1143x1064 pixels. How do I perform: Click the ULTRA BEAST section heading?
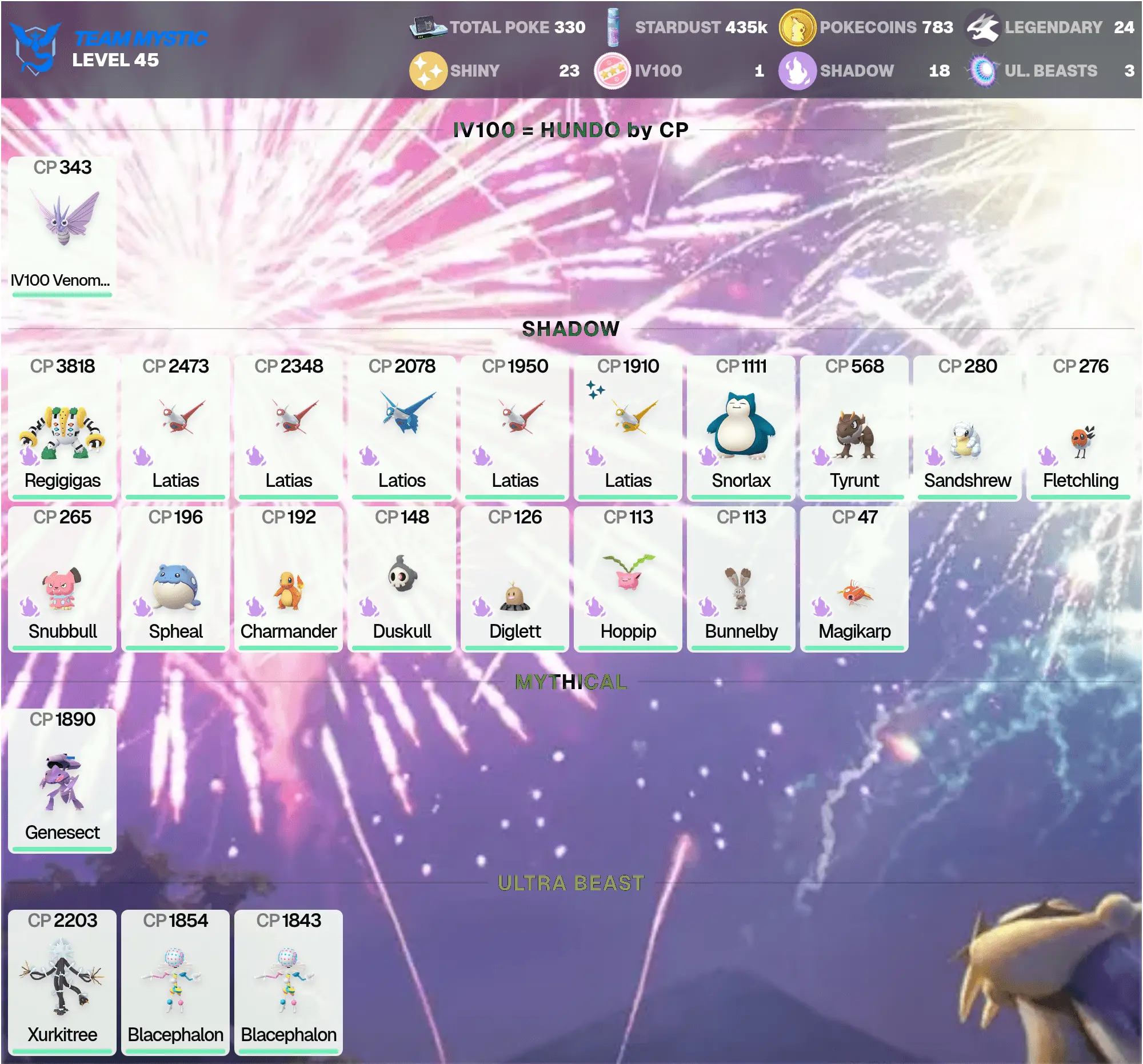[571, 883]
